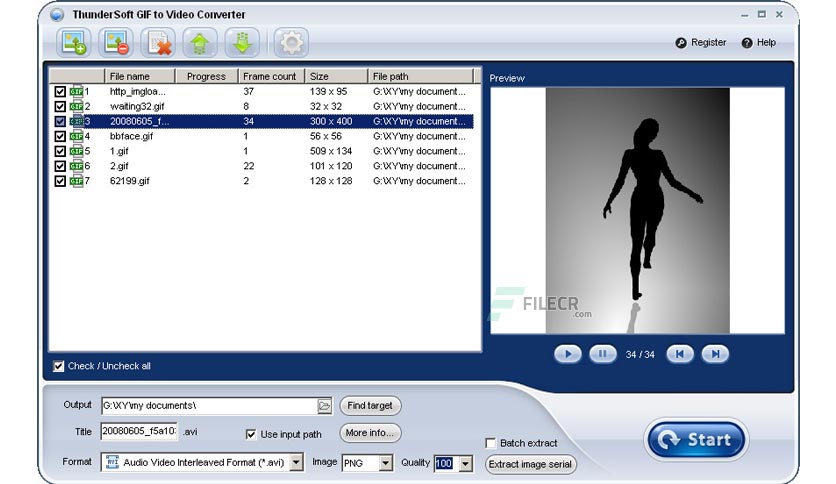Click the Register key icon
The image size is (836, 484).
[681, 43]
